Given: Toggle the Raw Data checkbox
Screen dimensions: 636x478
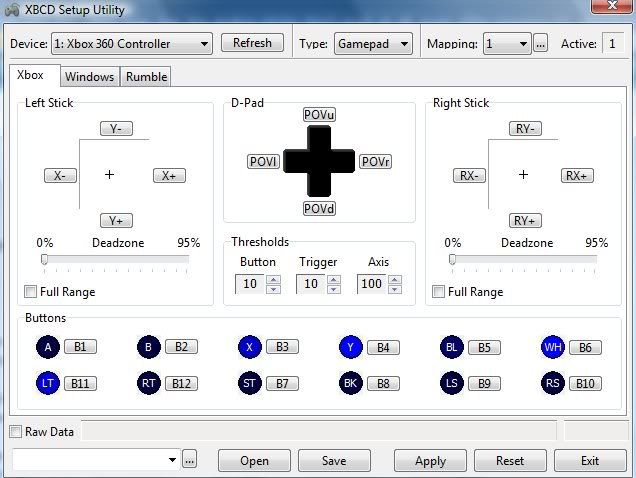Looking at the screenshot, I should coord(15,432).
